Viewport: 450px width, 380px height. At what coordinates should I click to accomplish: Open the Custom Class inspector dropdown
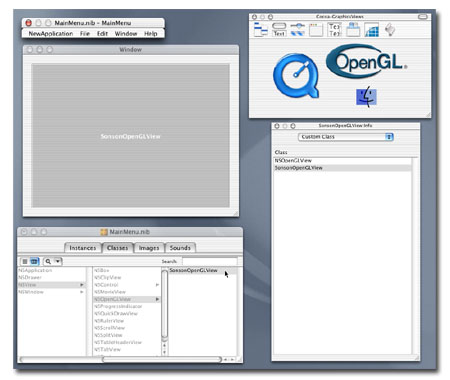pos(346,137)
